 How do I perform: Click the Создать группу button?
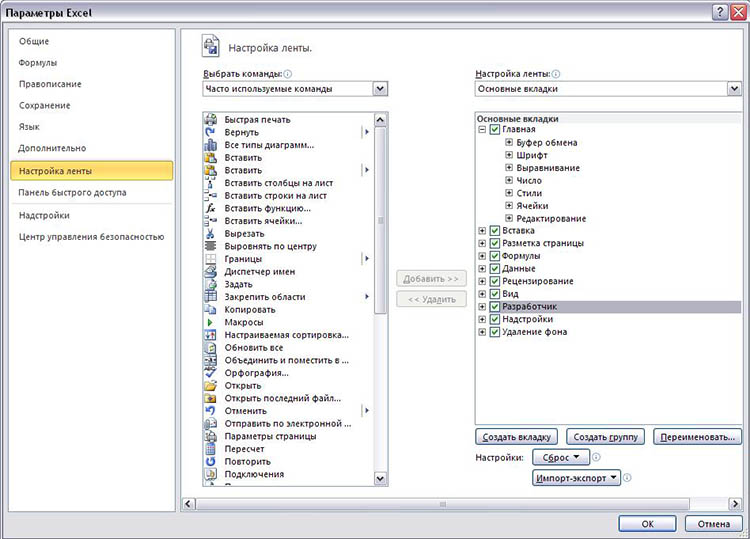pyautogui.click(x=606, y=437)
